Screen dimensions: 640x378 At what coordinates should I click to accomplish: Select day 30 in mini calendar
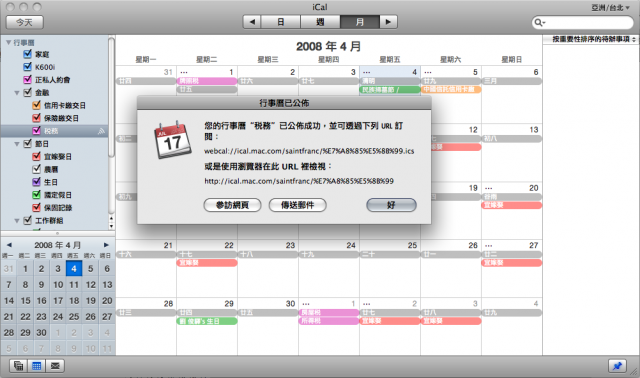coord(41,332)
